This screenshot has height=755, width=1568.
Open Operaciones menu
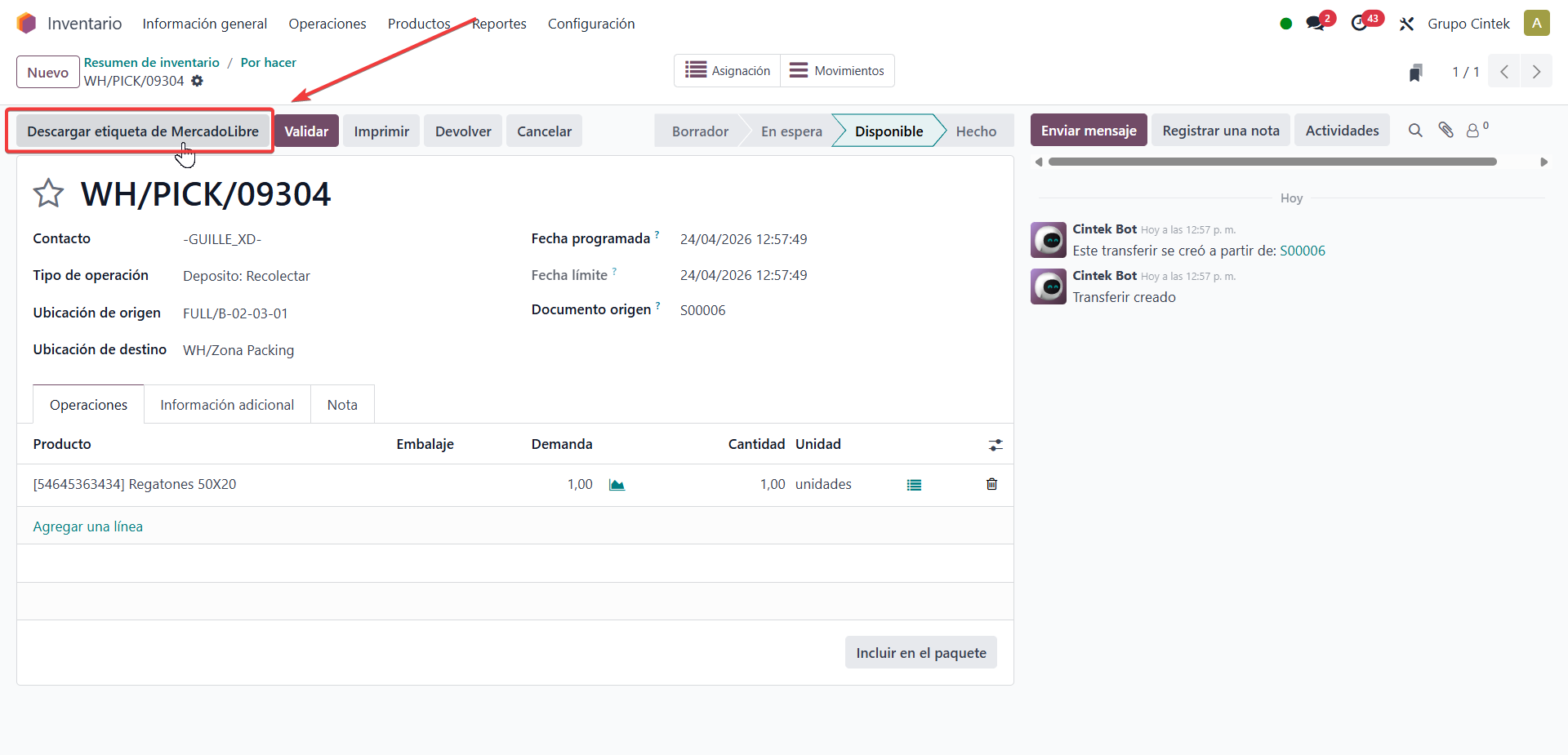pyautogui.click(x=327, y=24)
